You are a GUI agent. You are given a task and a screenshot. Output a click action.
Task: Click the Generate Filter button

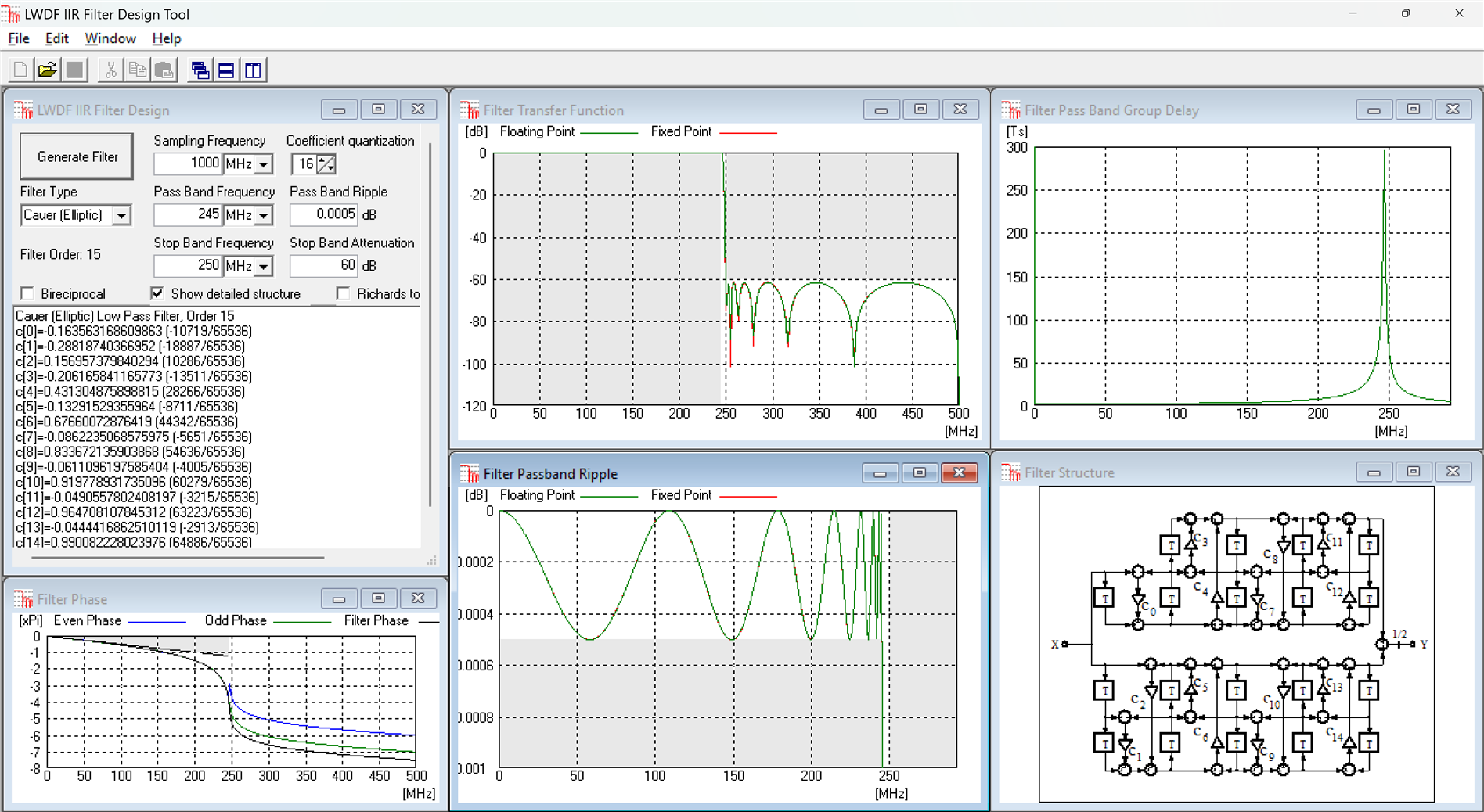77,156
